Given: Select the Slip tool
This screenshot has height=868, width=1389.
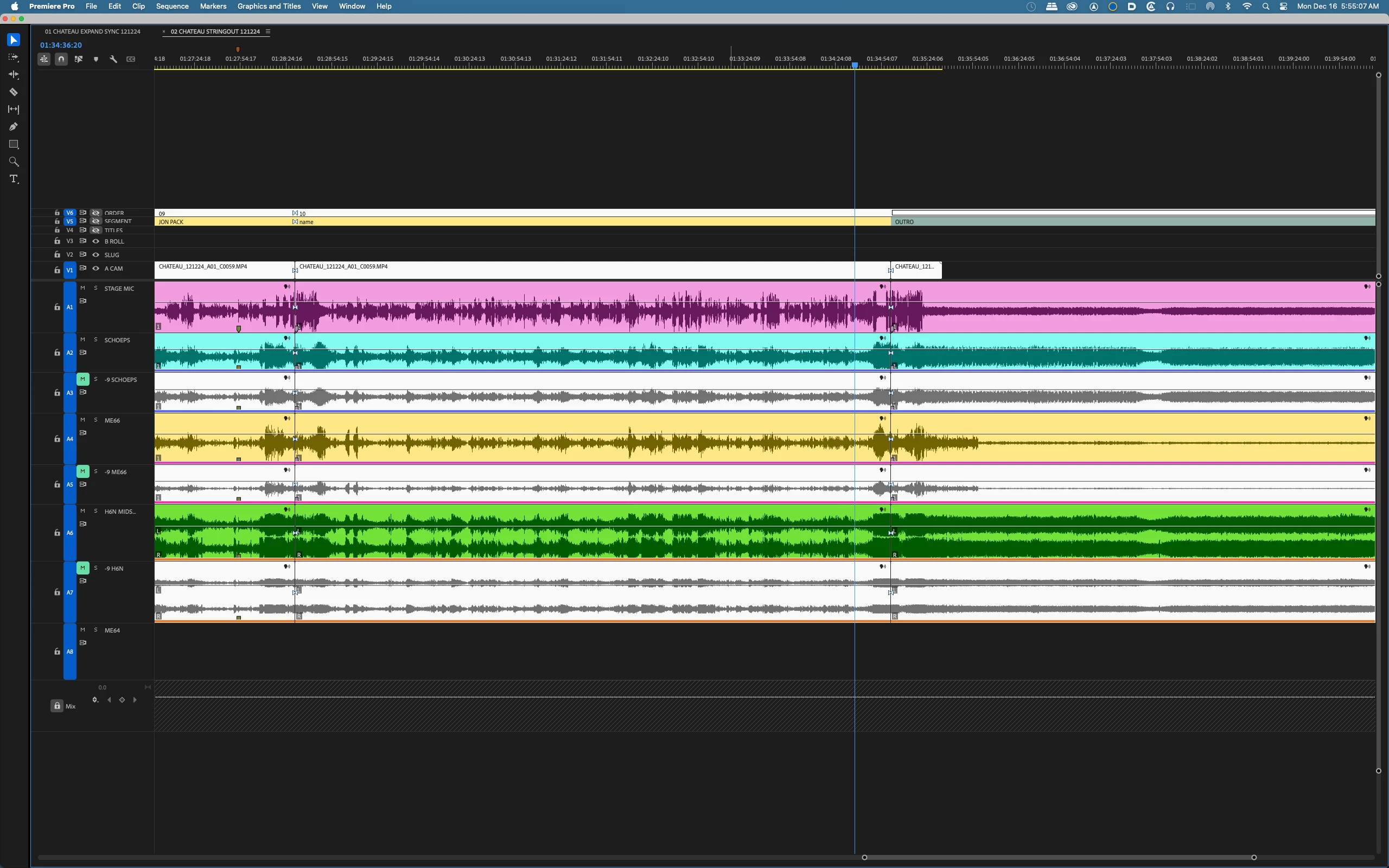Looking at the screenshot, I should click(x=13, y=109).
